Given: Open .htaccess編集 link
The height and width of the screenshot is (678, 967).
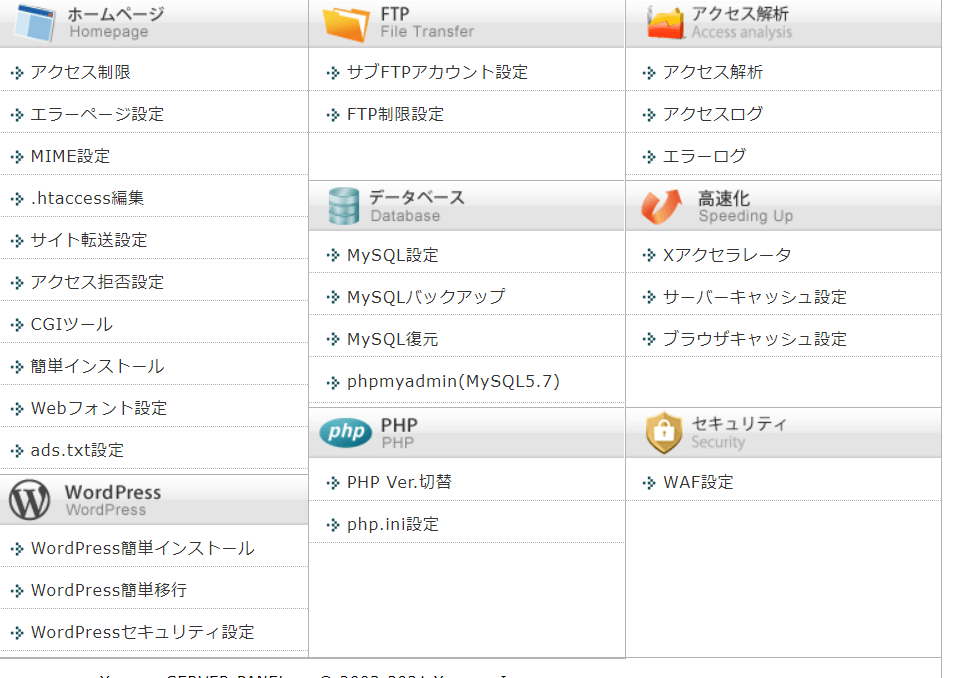Looking at the screenshot, I should (x=87, y=198).
